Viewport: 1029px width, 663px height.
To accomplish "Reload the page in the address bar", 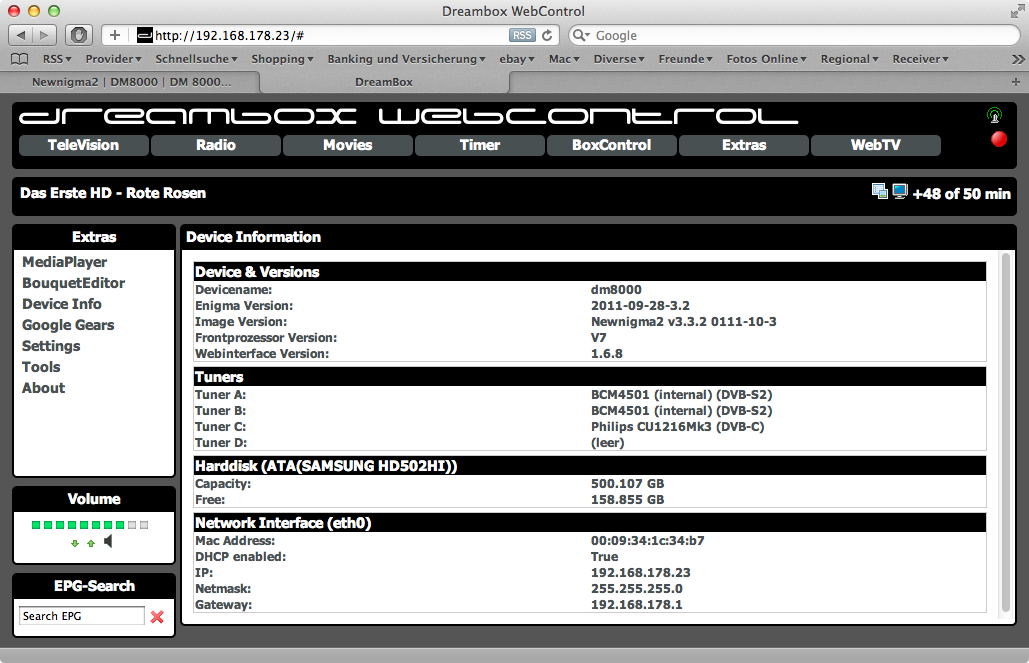I will pyautogui.click(x=547, y=35).
